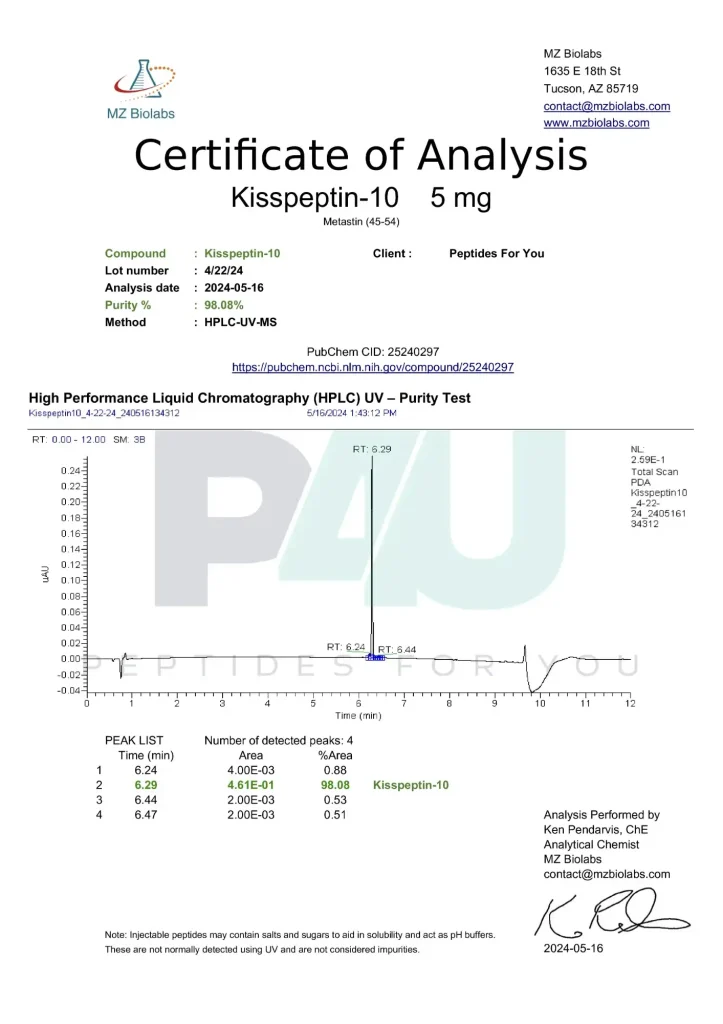The image size is (723, 1024).
Task: Open the PubChem compound URL link
Action: pos(373,367)
